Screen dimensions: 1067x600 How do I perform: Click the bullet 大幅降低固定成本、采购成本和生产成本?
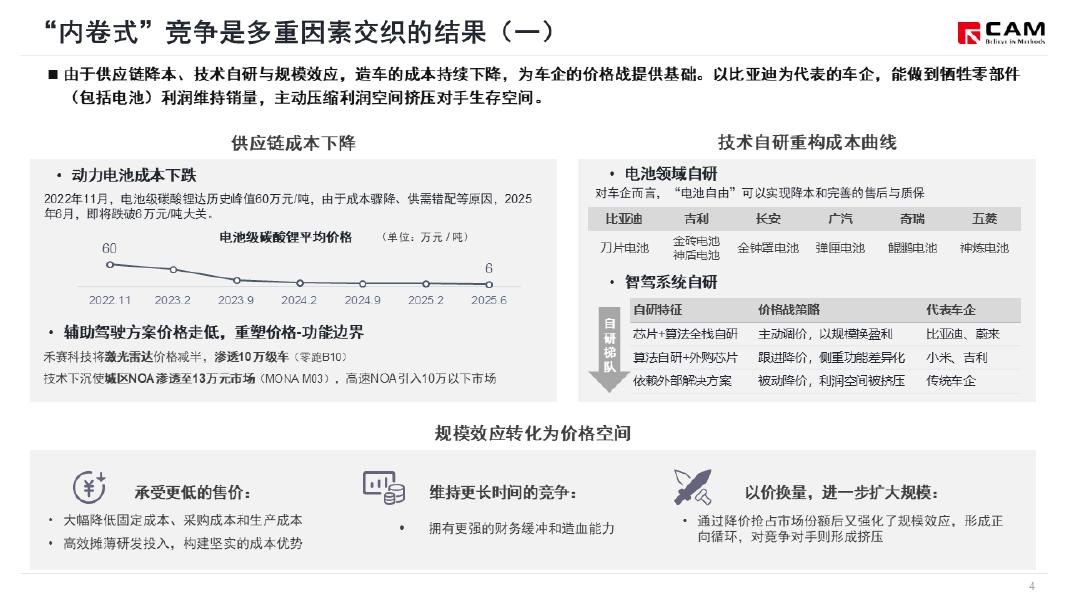pyautogui.click(x=183, y=520)
